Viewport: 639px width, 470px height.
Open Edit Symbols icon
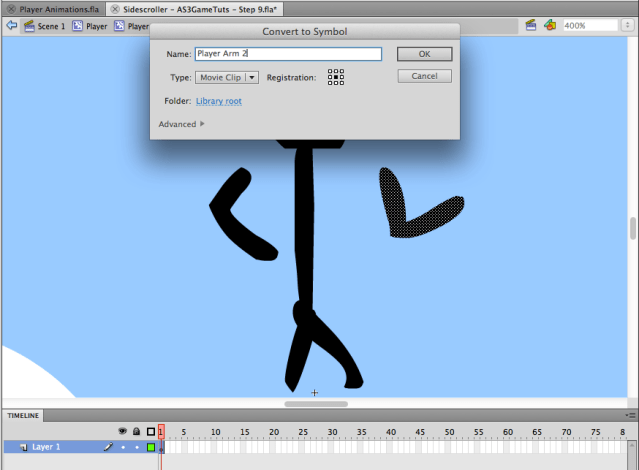[x=550, y=25]
